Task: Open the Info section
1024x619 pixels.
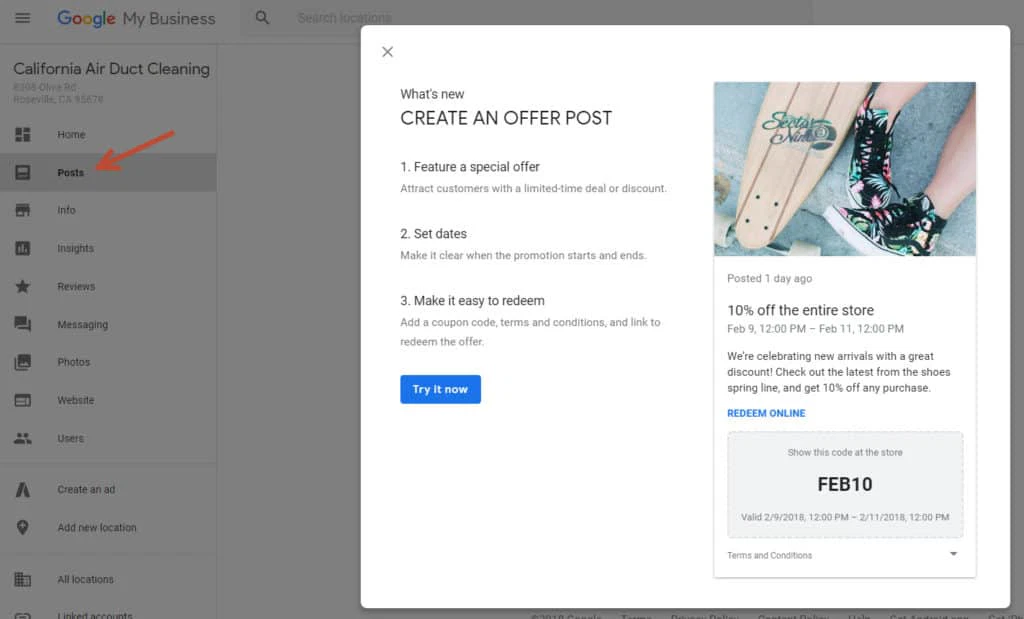Action: click(x=66, y=210)
